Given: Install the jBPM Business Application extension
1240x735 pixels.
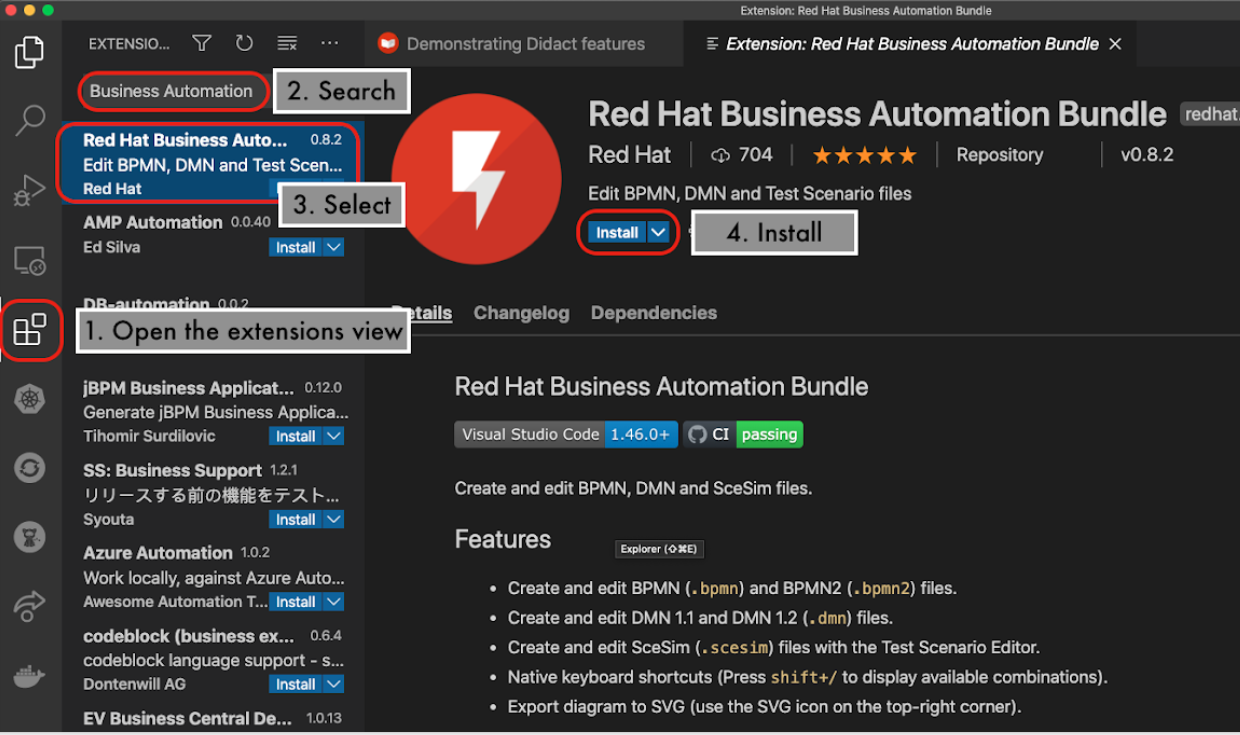Looking at the screenshot, I should 296,436.
